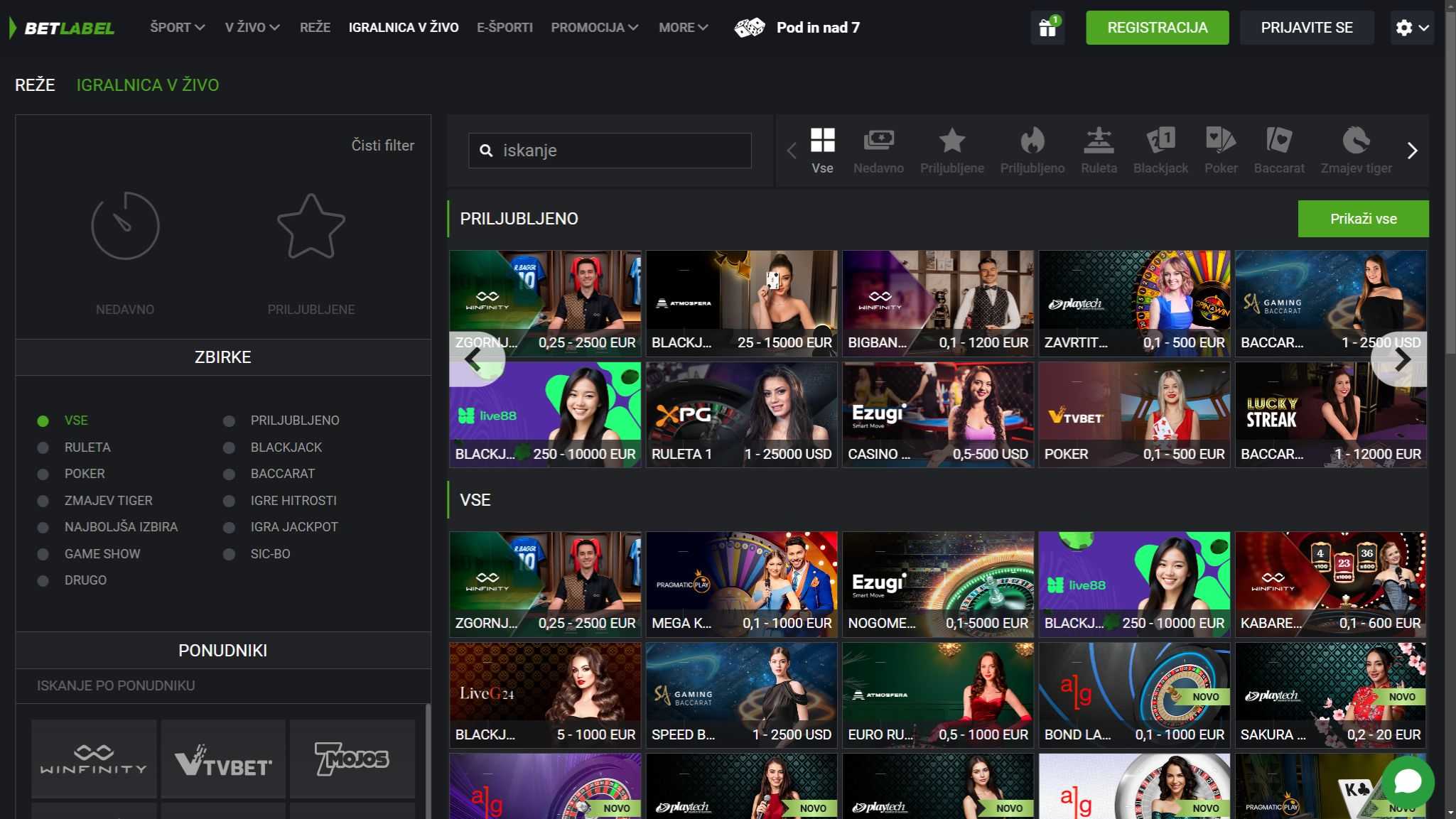Screen dimensions: 1456x819
Task: Click the PRIJAVITE SE button
Action: pos(1306,28)
